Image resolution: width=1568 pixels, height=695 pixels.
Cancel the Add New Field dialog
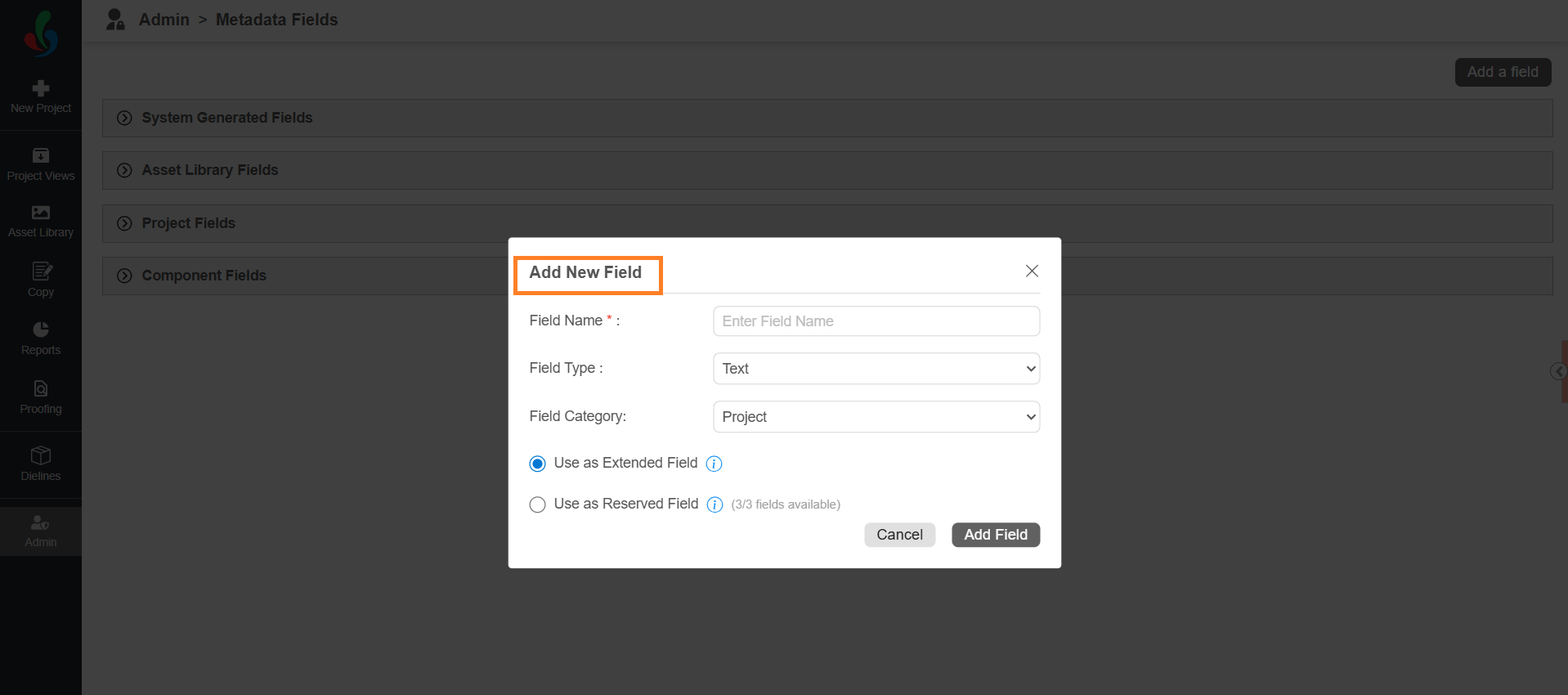click(x=899, y=535)
